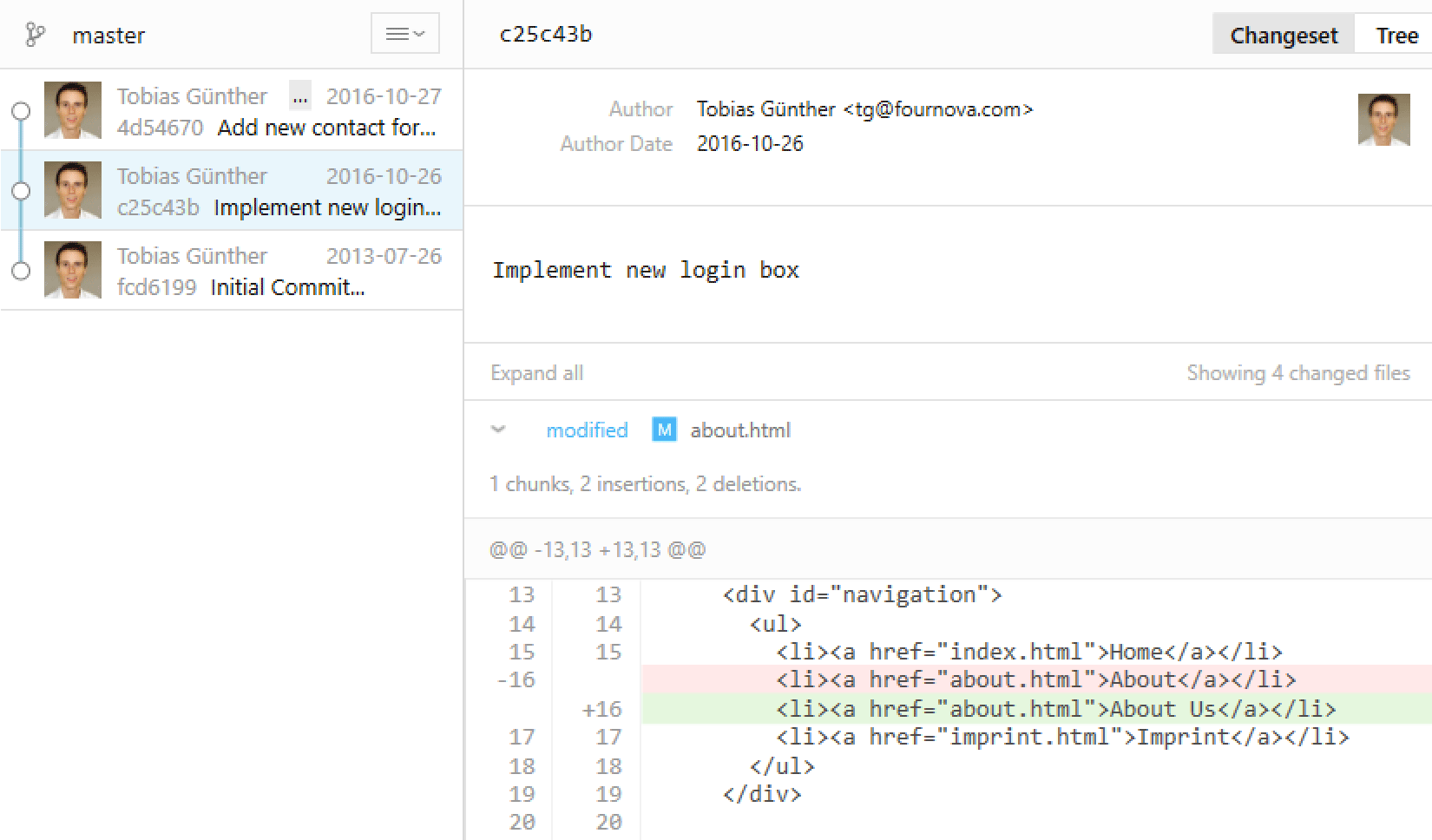Click the branch icon beside master
The width and height of the screenshot is (1432, 840).
click(35, 35)
